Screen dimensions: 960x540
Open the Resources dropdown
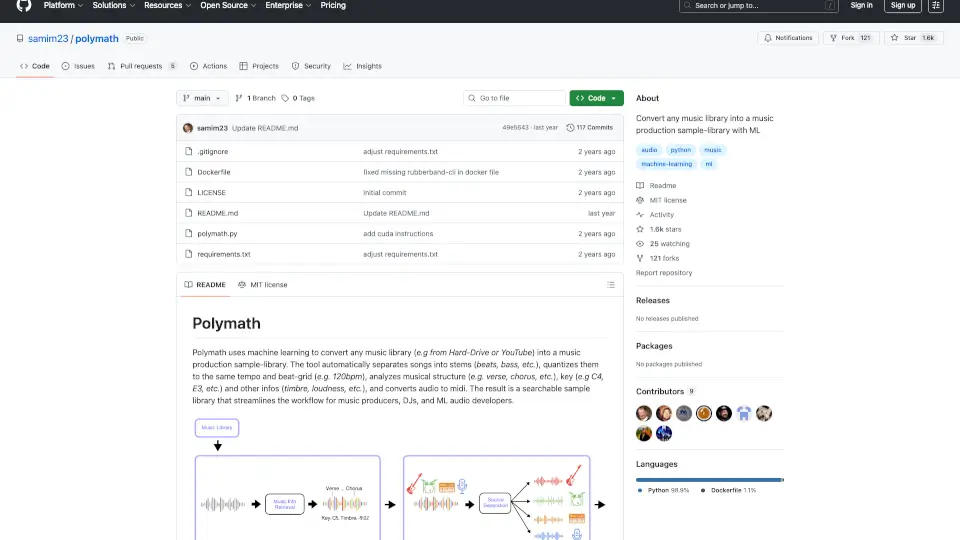click(x=167, y=6)
